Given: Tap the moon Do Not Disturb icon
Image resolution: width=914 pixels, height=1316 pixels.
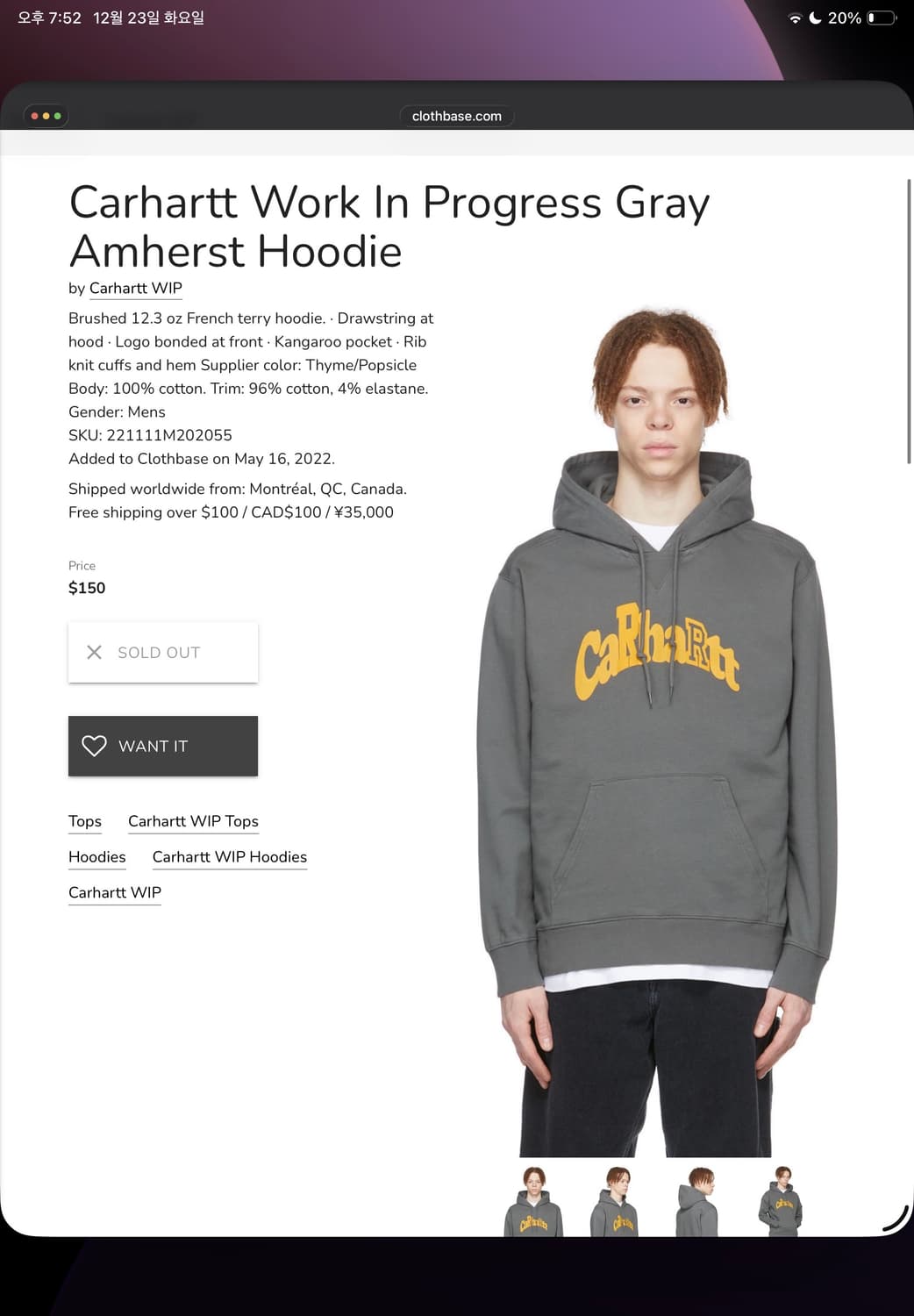Looking at the screenshot, I should point(815,18).
